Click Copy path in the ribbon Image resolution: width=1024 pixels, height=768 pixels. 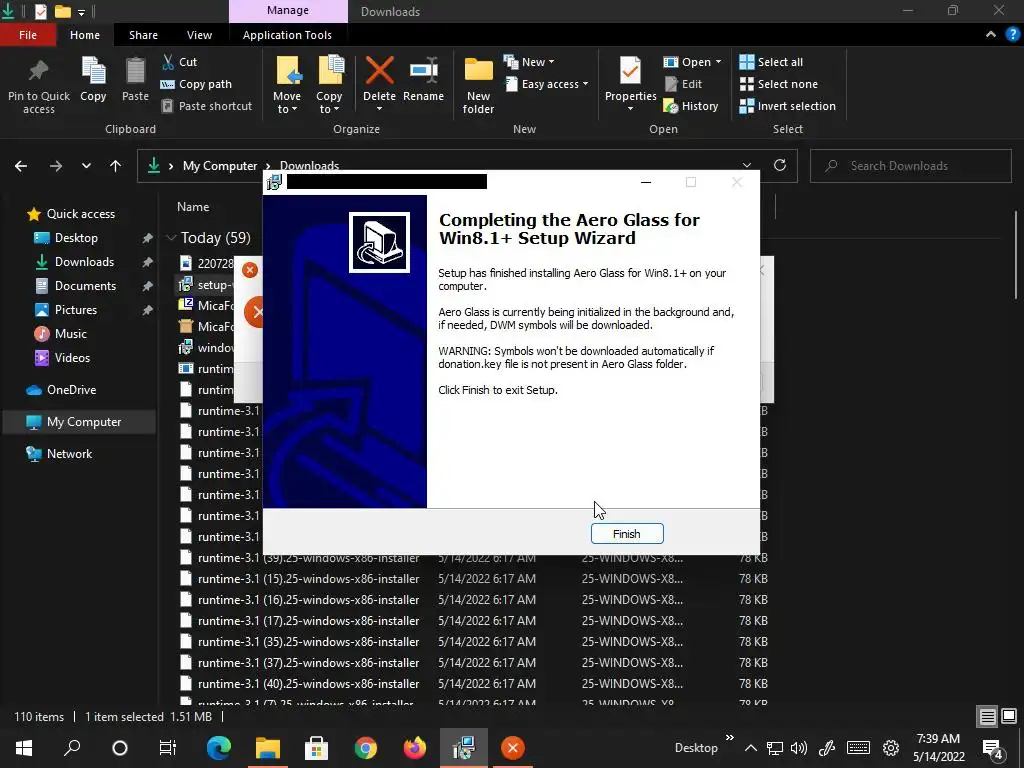tap(197, 84)
